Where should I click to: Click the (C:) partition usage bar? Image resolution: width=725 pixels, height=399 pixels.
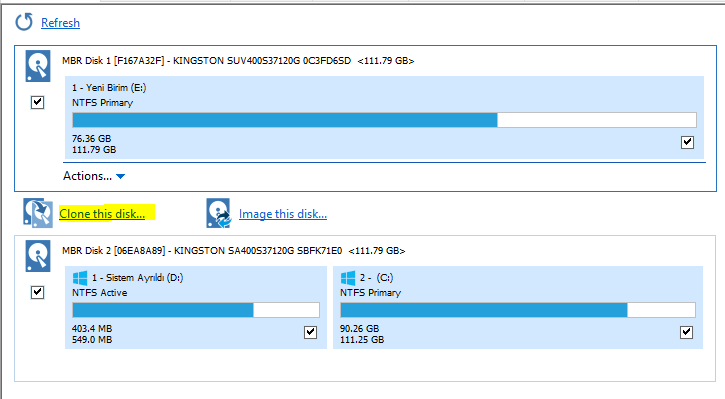coord(518,310)
